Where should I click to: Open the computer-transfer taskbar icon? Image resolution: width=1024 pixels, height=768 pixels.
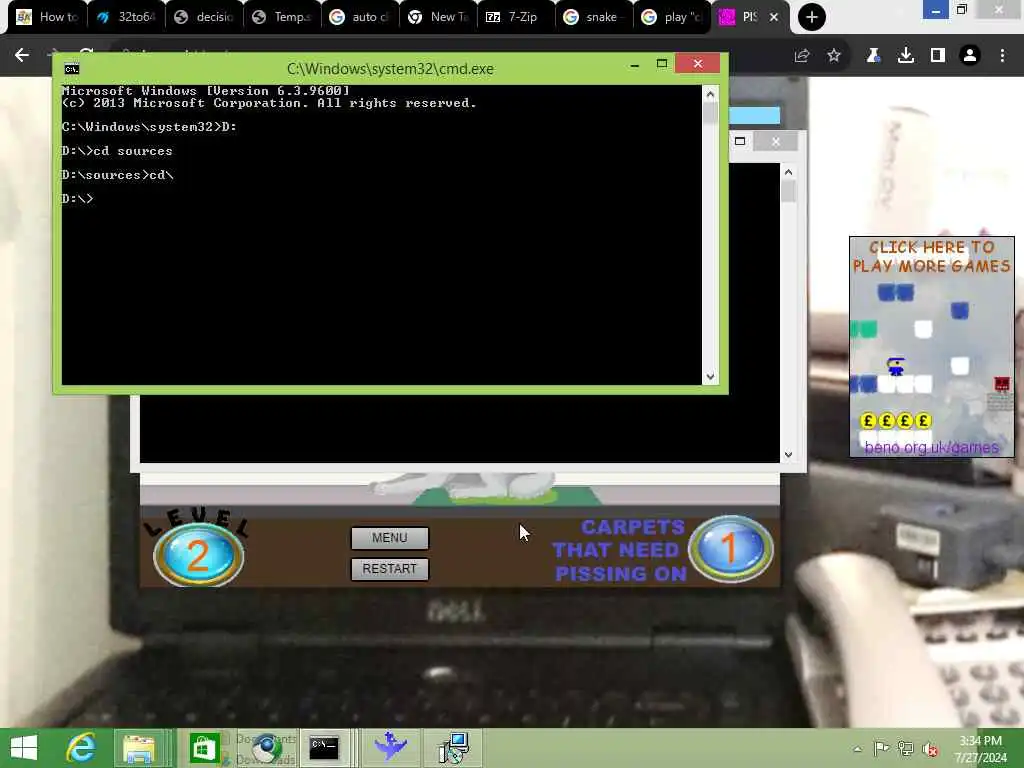(x=453, y=748)
